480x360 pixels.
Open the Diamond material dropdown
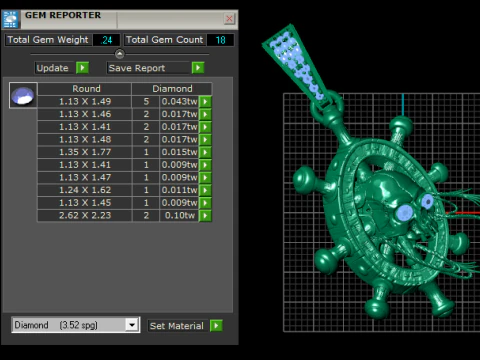point(132,325)
